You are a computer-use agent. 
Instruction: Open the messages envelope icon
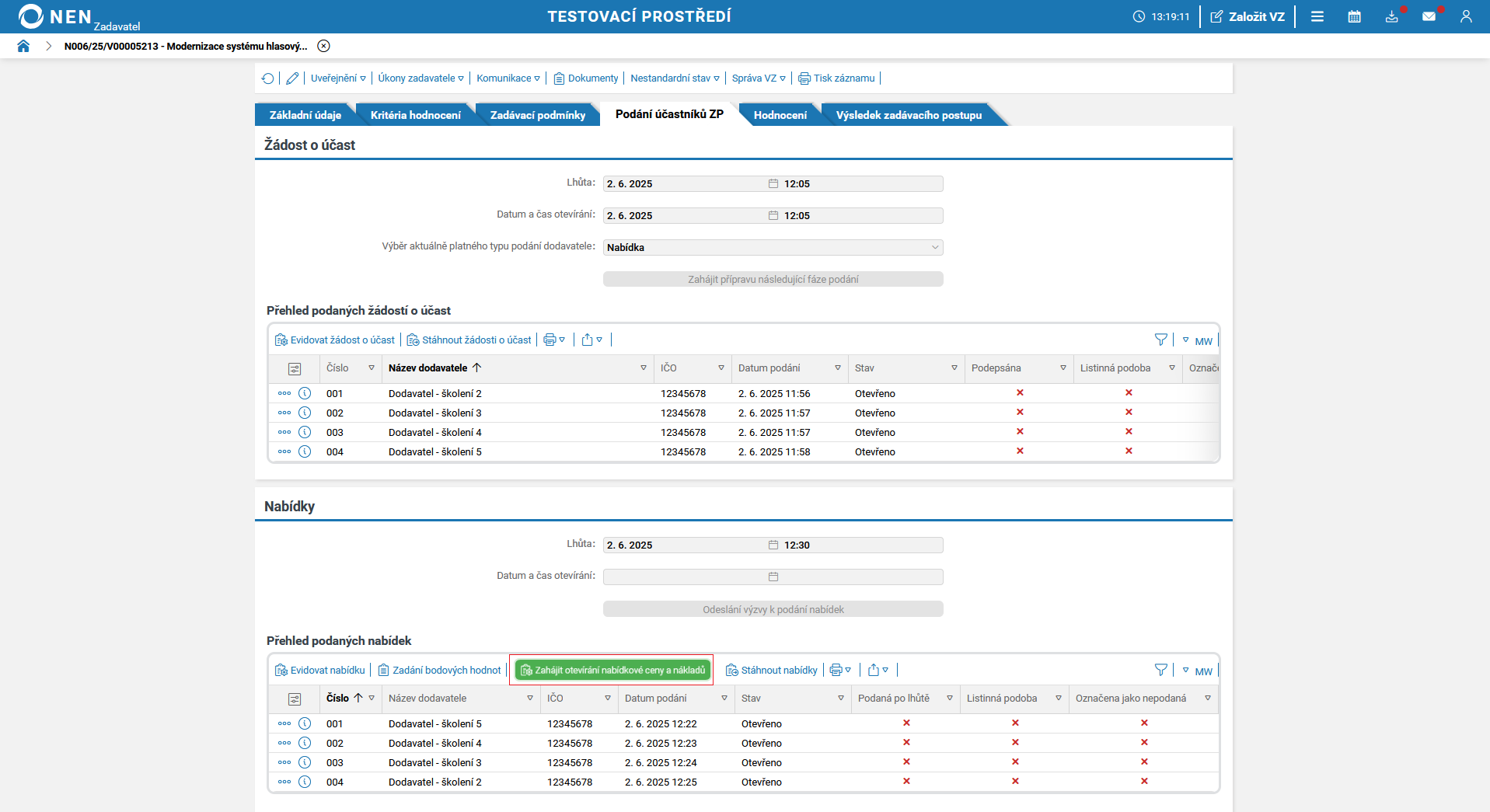[1429, 16]
